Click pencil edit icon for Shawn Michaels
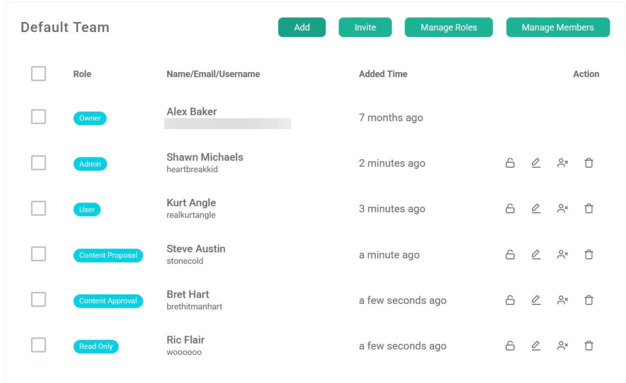This screenshot has height=383, width=626. click(536, 163)
